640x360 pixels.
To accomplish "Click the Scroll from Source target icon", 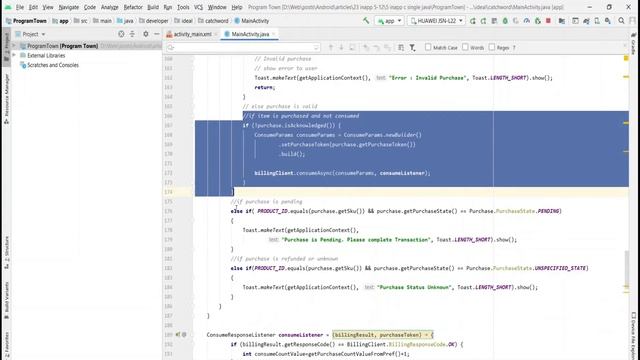I will (121, 34).
